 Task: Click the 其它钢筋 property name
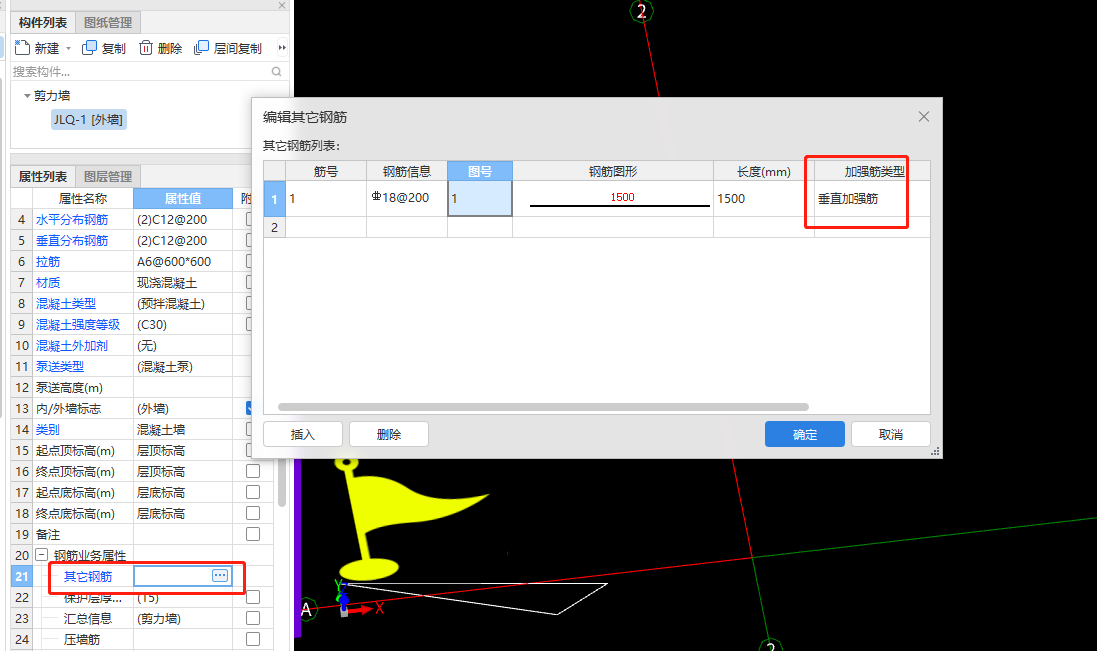click(88, 576)
